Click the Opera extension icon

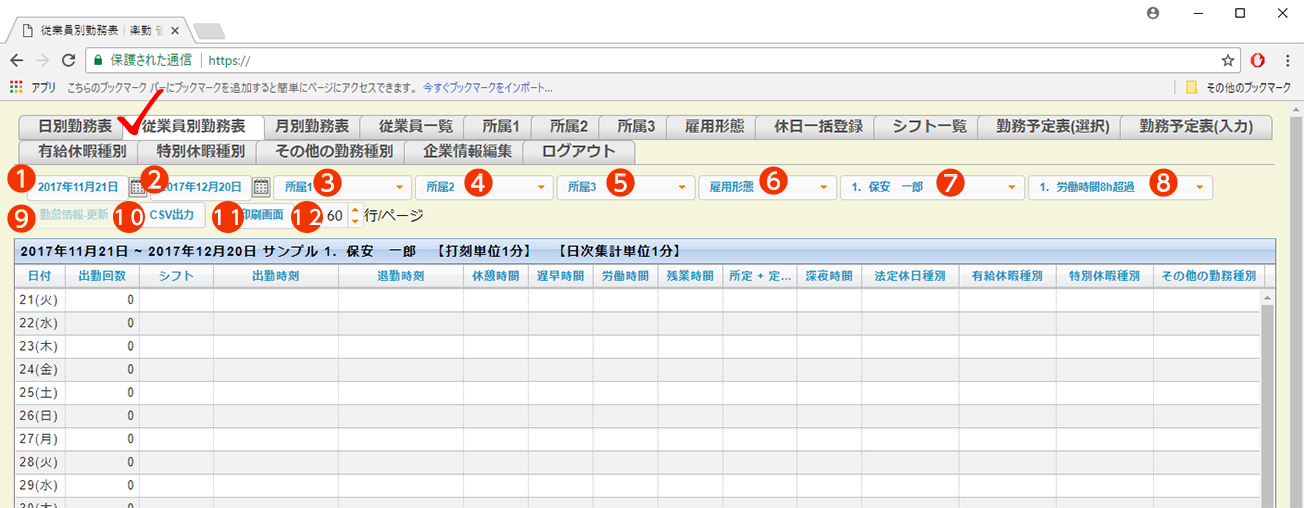[1258, 60]
